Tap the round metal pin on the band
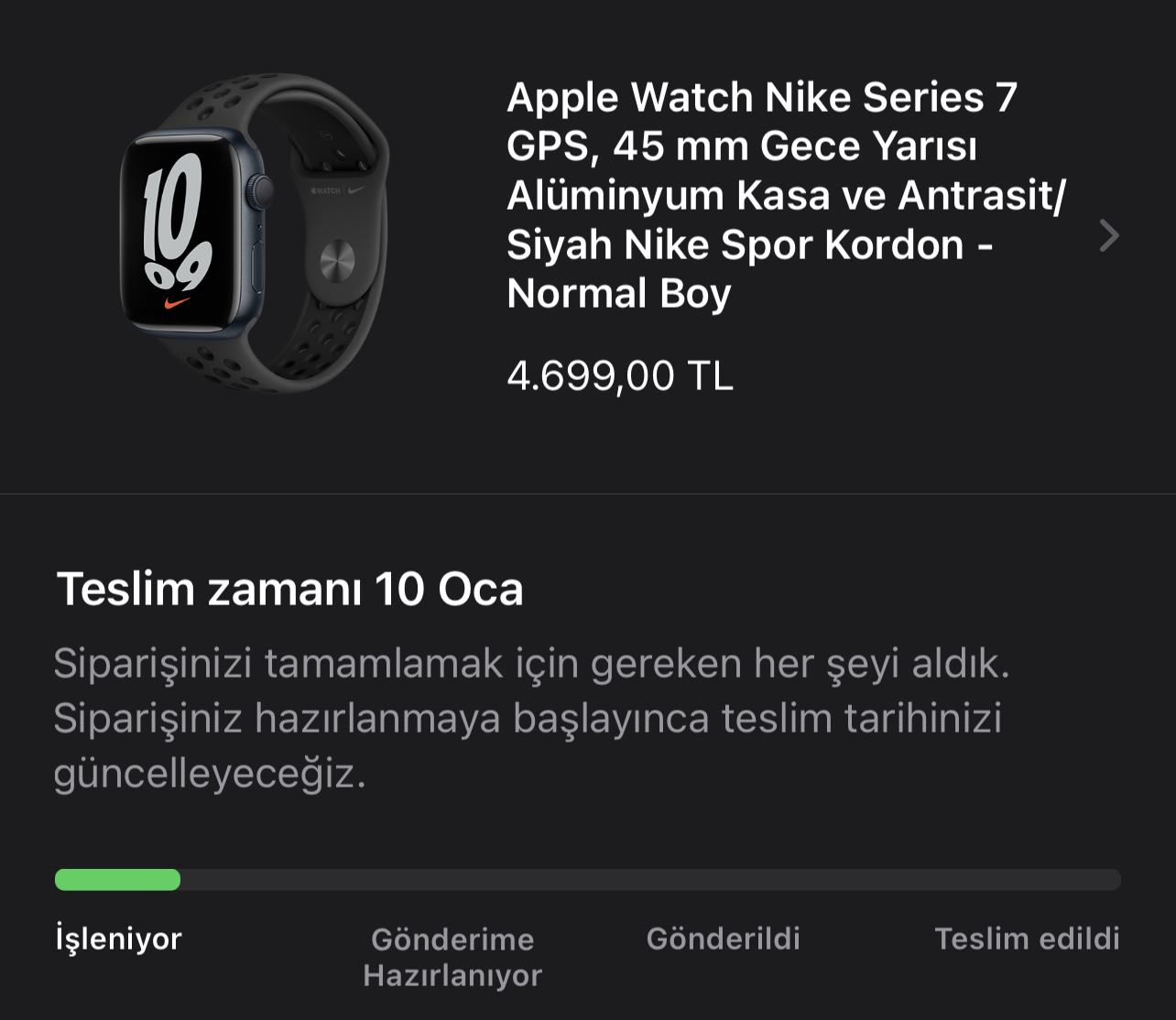Screen dimensions: 1176x1020 point(337,260)
